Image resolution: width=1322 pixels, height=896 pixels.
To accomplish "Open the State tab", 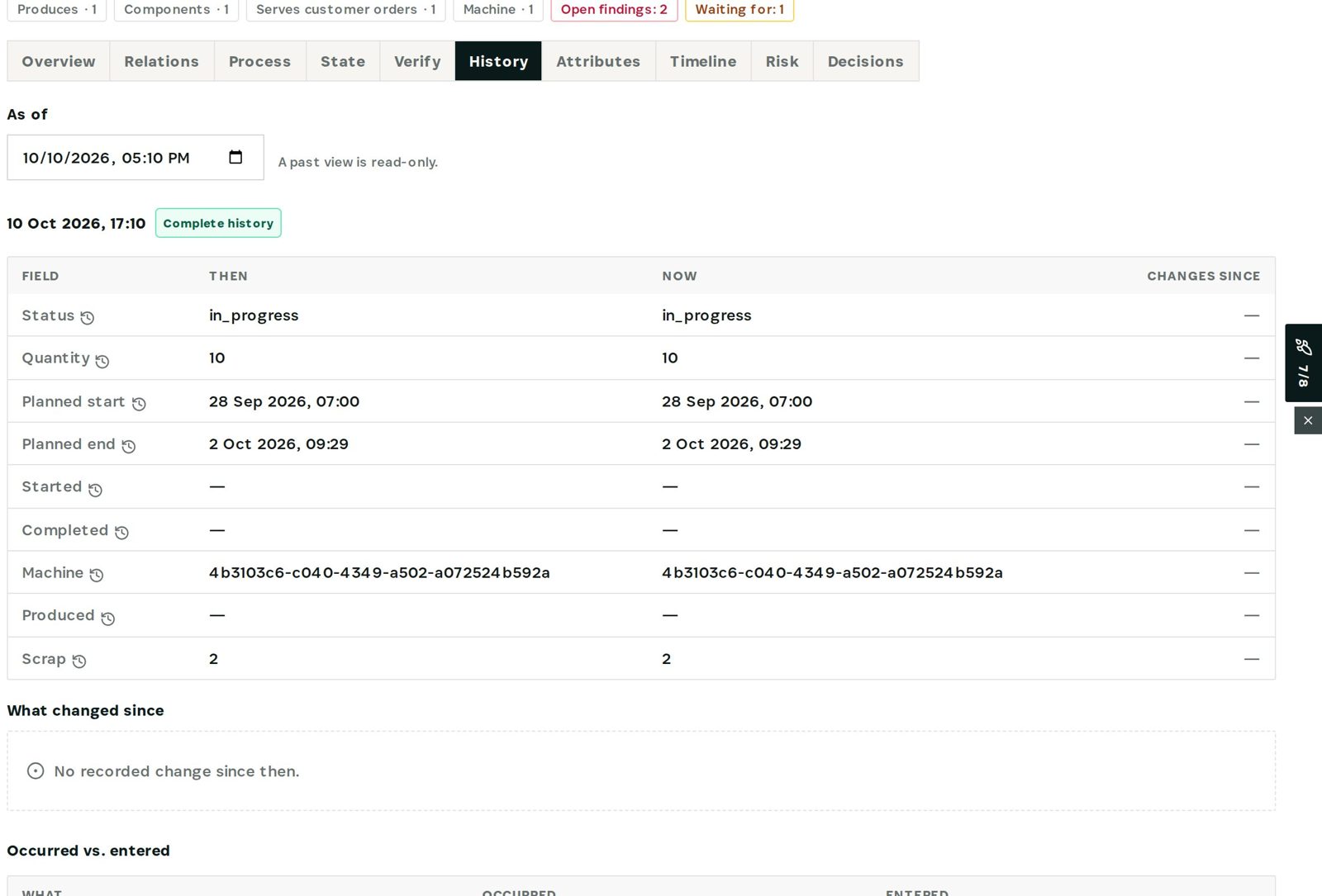I will [x=343, y=61].
